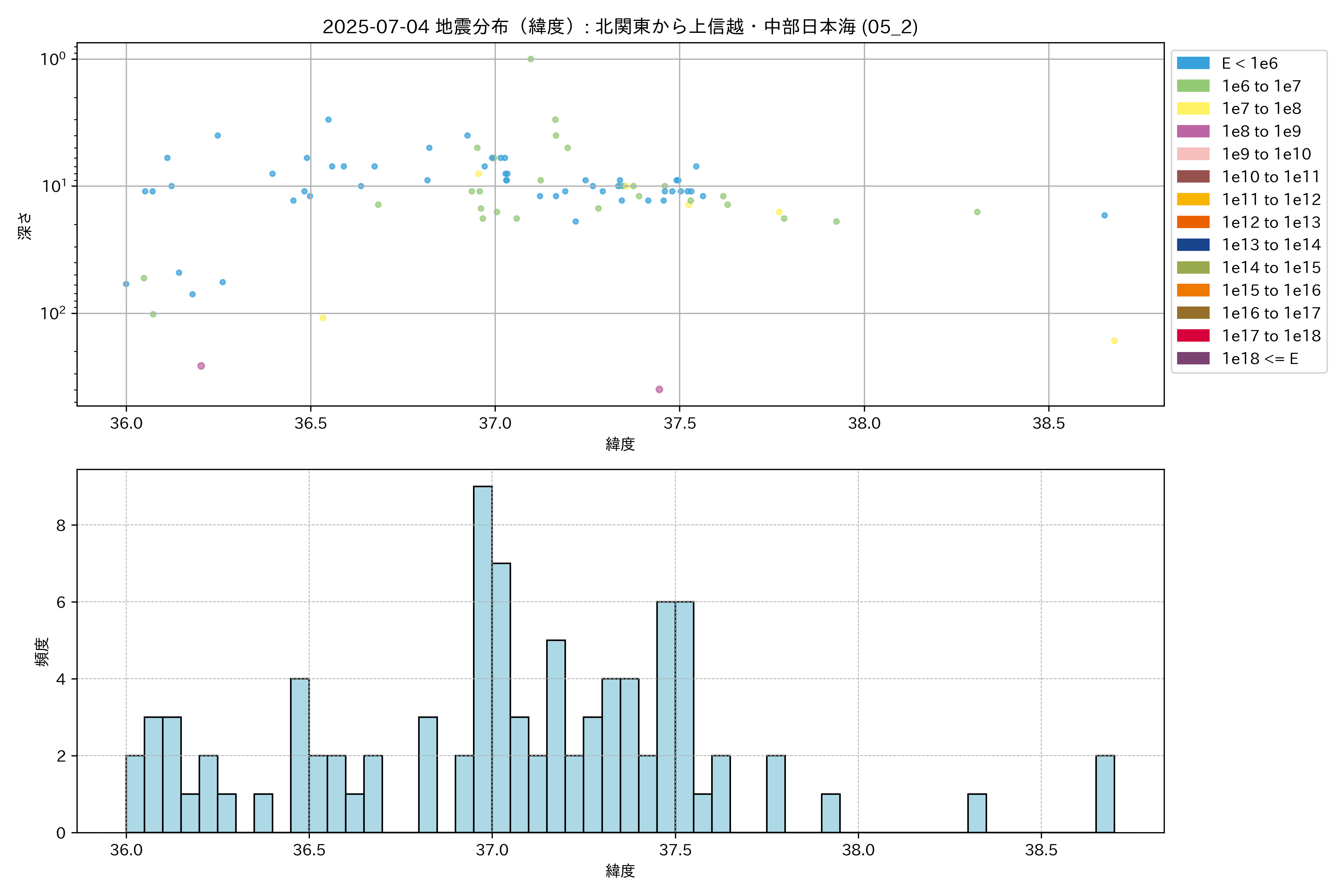Click the green point at depth 10^0
The height and width of the screenshot is (896, 1344).
click(x=530, y=59)
